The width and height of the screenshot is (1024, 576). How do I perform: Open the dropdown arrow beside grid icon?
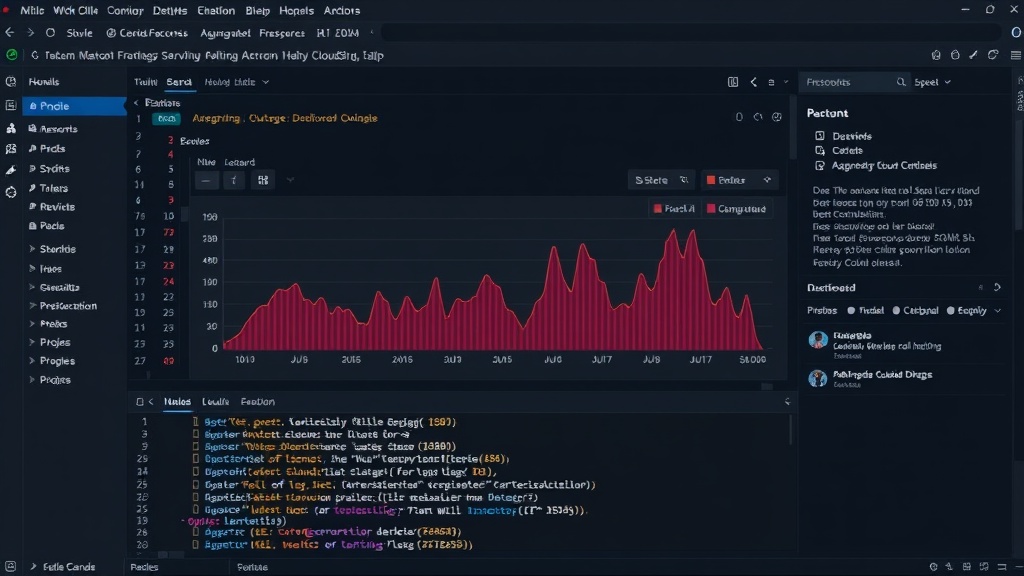coord(290,180)
